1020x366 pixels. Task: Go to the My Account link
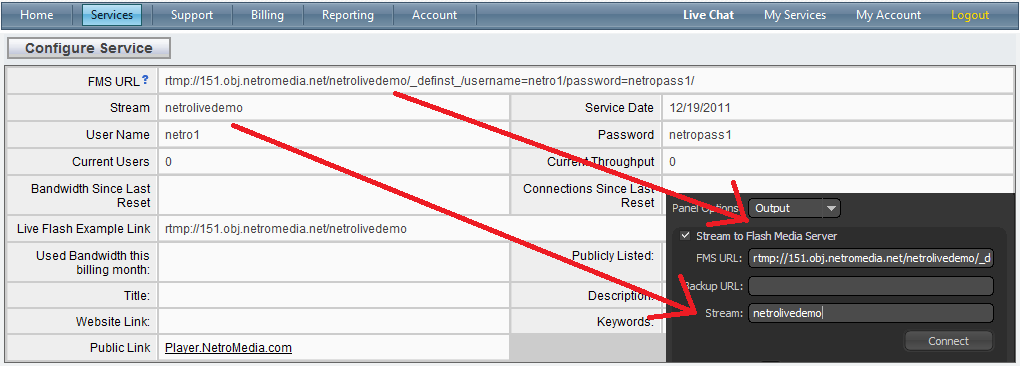(x=888, y=15)
